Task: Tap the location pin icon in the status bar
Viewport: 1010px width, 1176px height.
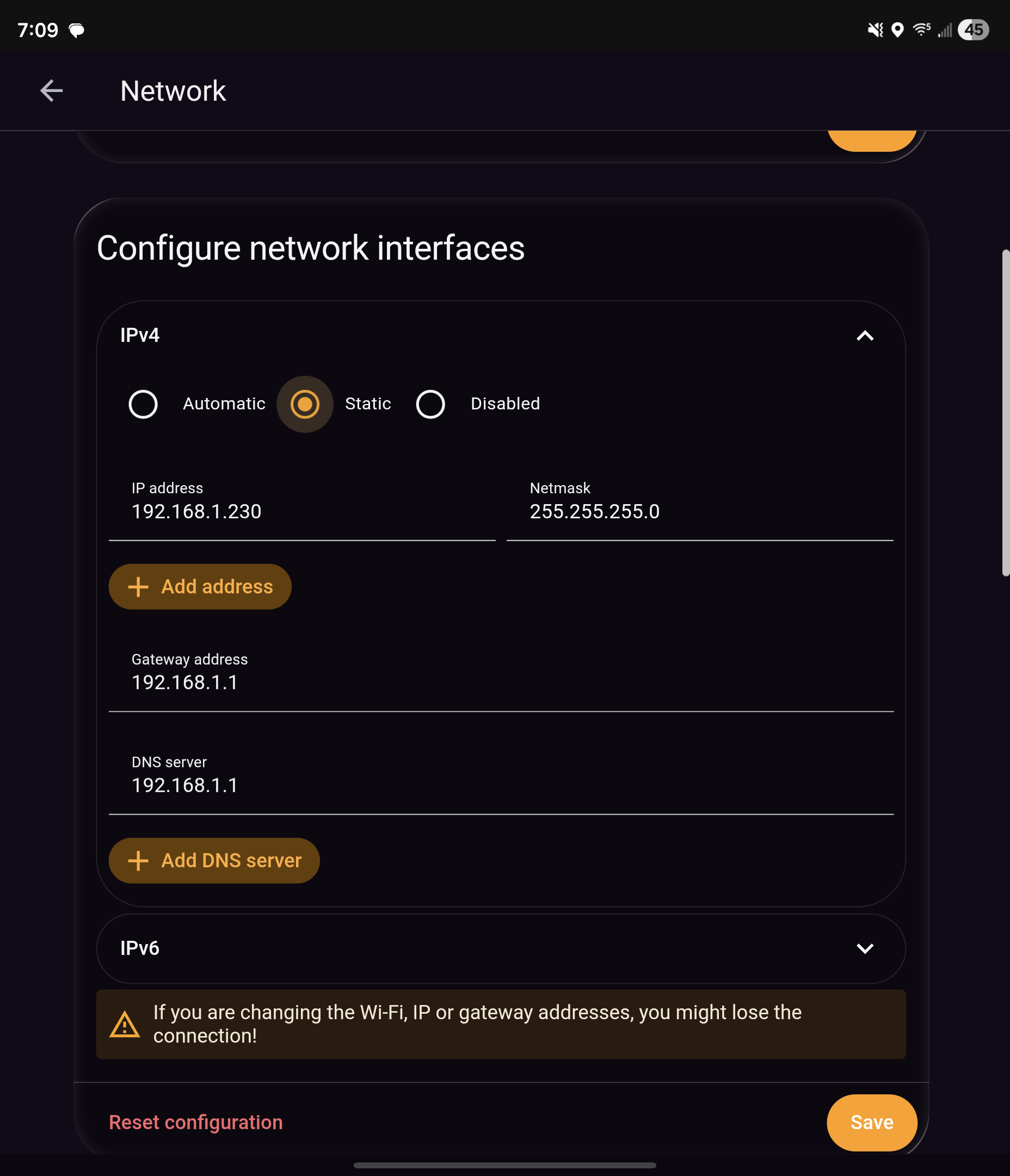Action: click(x=898, y=30)
